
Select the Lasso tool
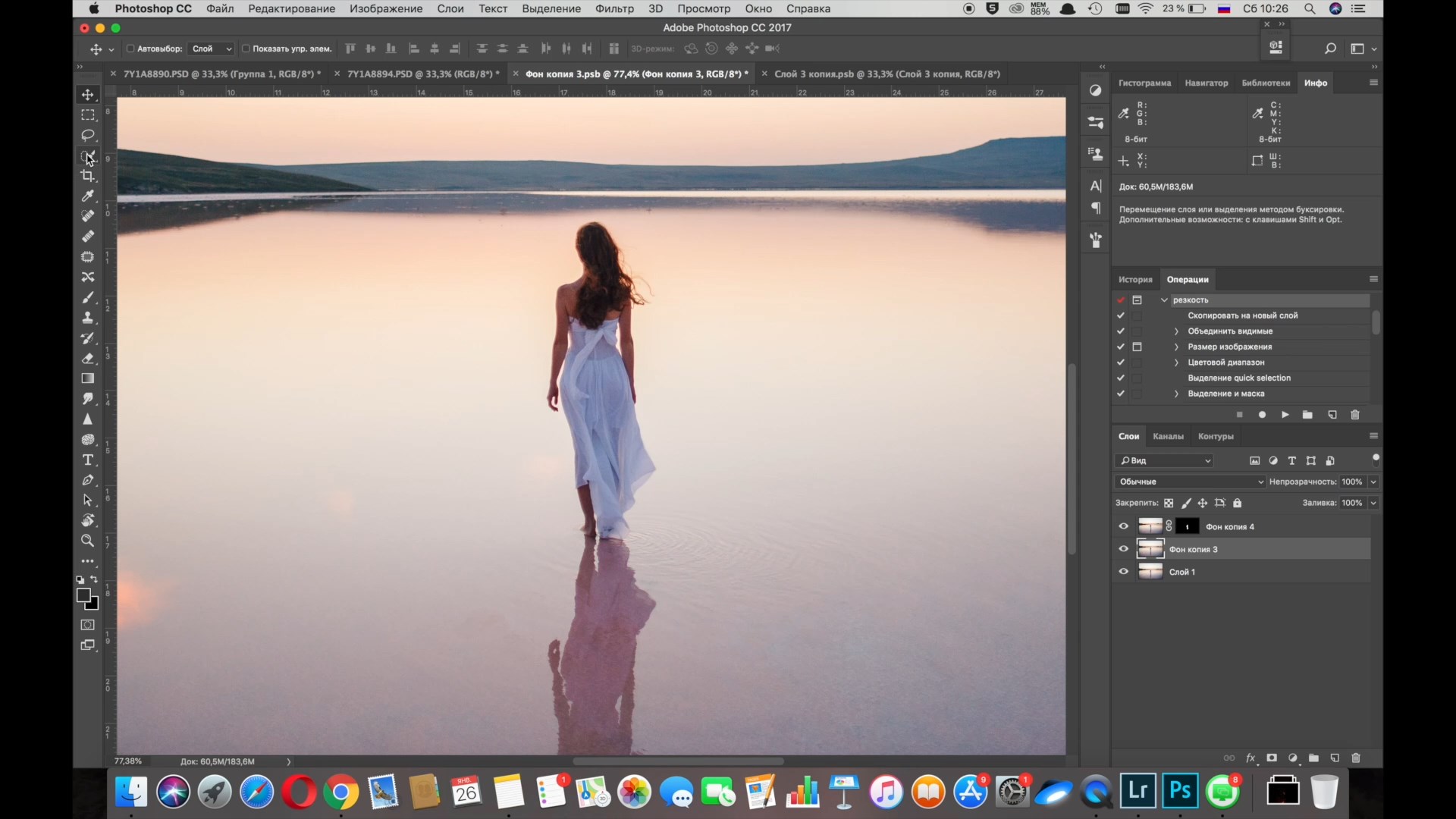(x=88, y=135)
